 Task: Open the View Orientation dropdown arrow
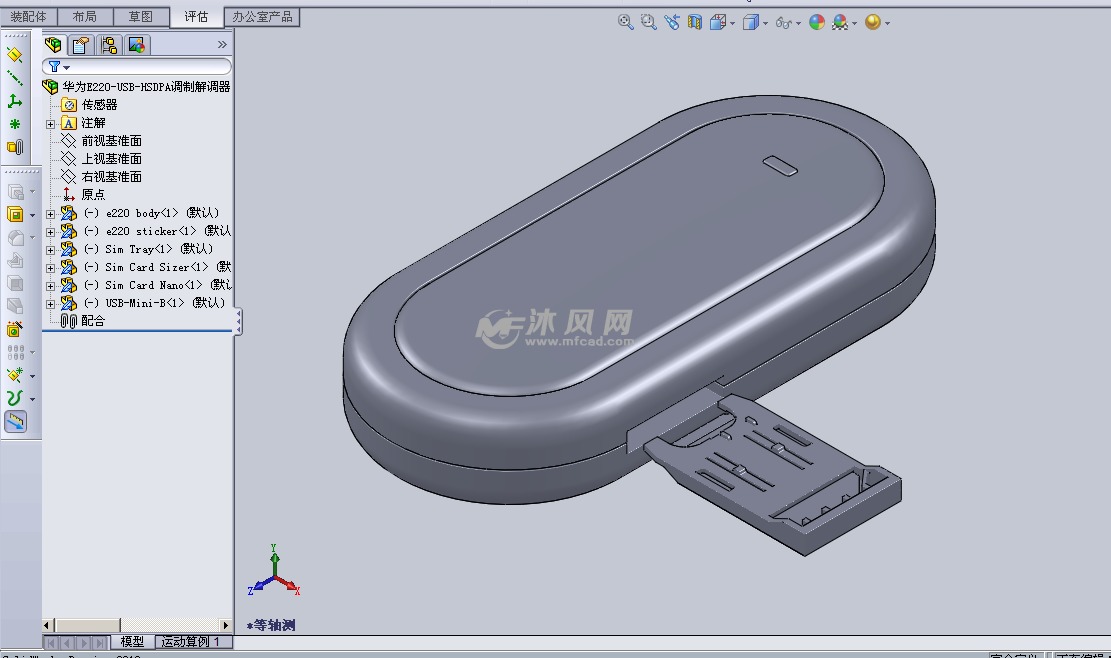point(733,23)
